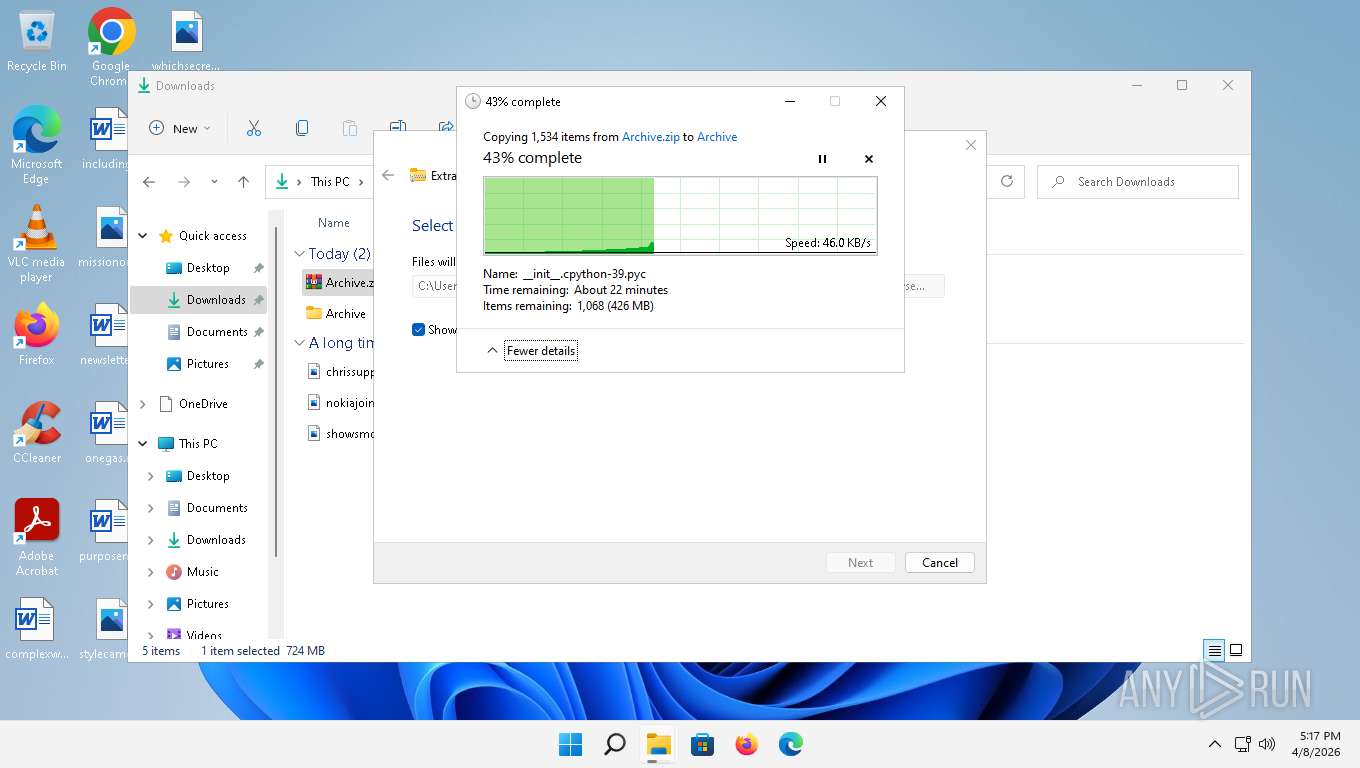Expand the OneDrive node
The width and height of the screenshot is (1360, 768).
point(143,404)
